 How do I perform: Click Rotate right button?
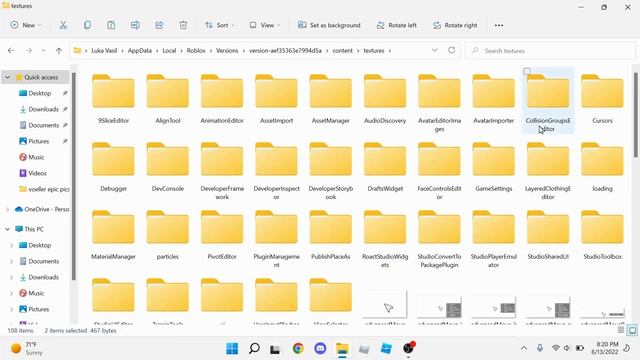click(455, 25)
